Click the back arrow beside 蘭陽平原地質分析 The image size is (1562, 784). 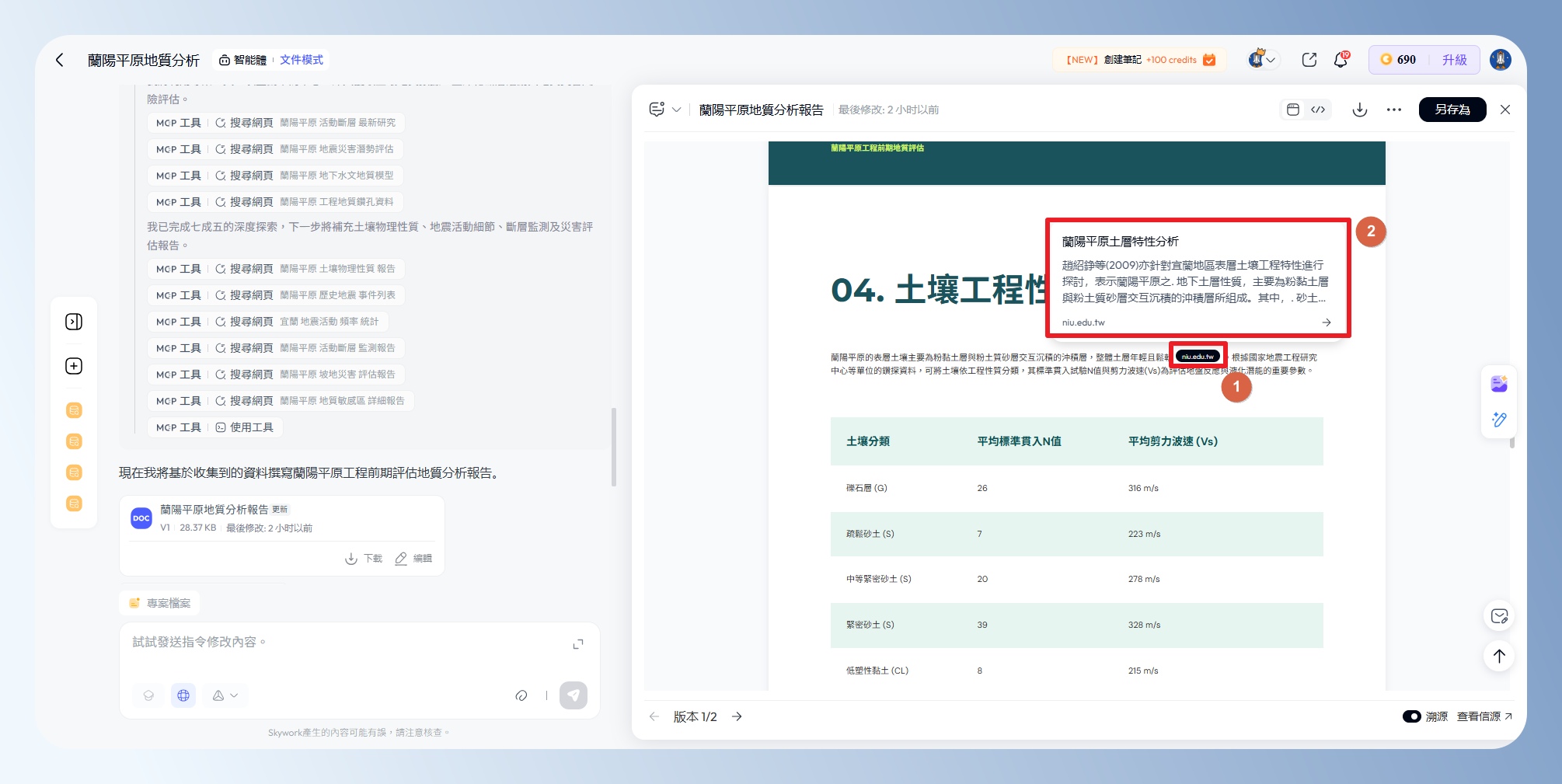pos(60,60)
